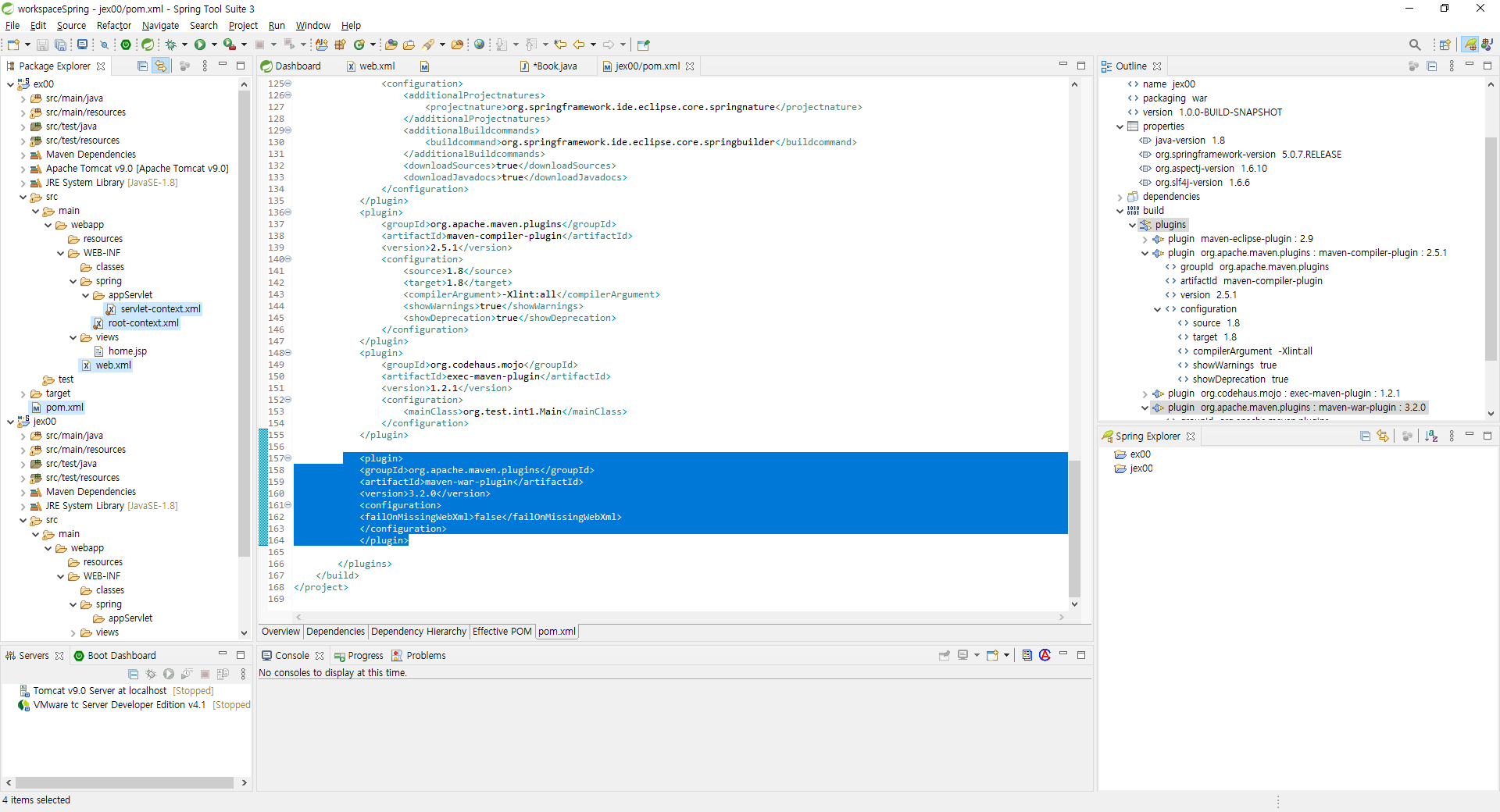The width and height of the screenshot is (1500, 812).
Task: Click the Open Perspective icon
Action: point(1445,45)
